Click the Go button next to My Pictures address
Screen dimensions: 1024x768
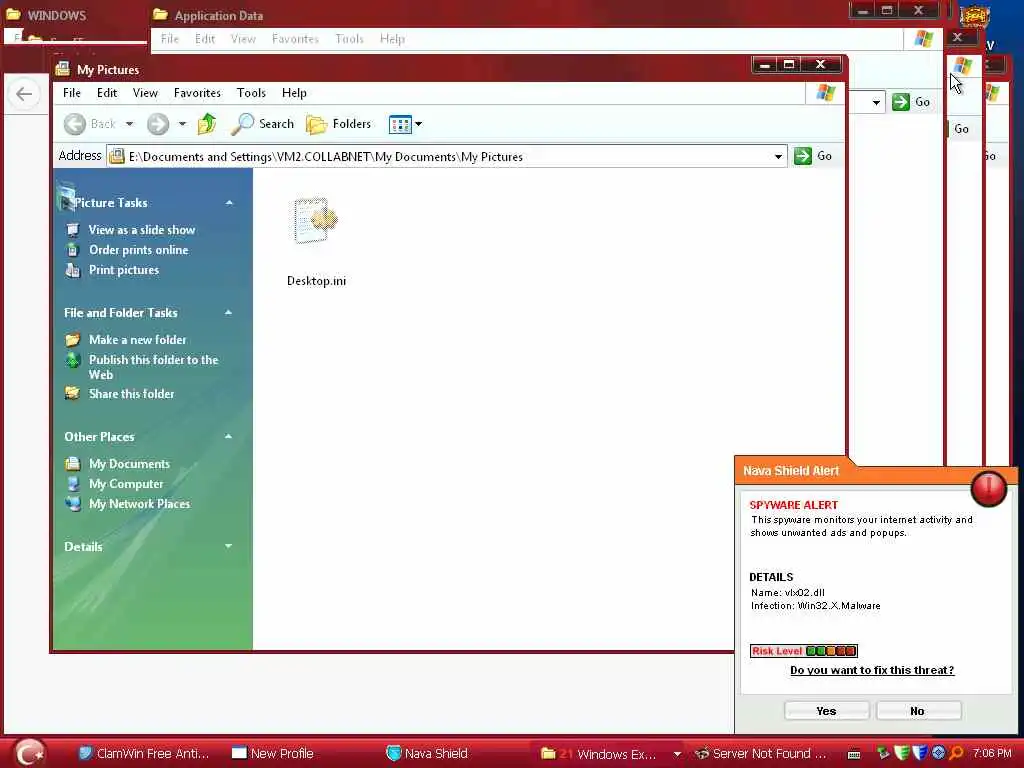(x=813, y=156)
